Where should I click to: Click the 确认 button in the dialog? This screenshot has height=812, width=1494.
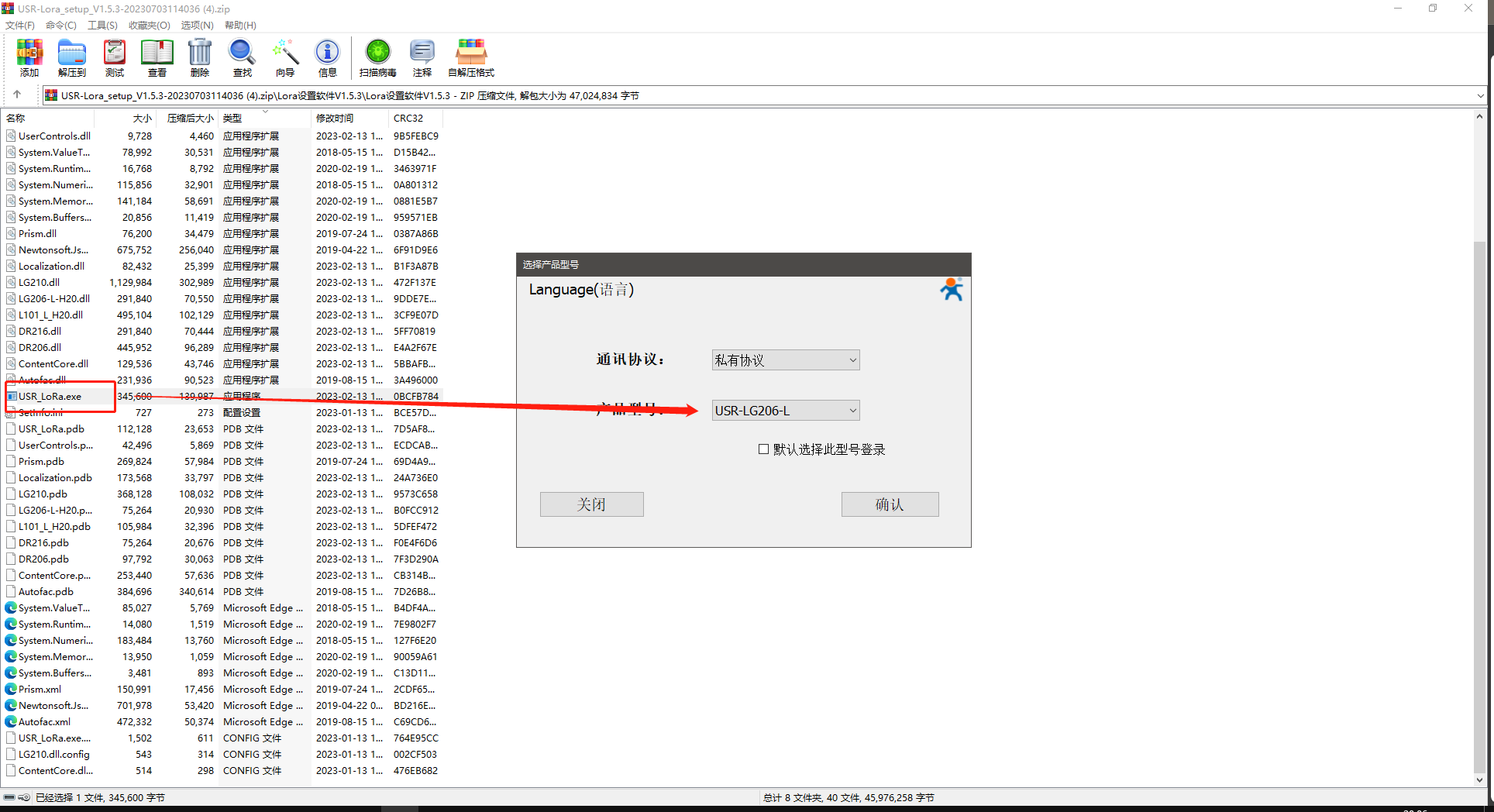[890, 504]
